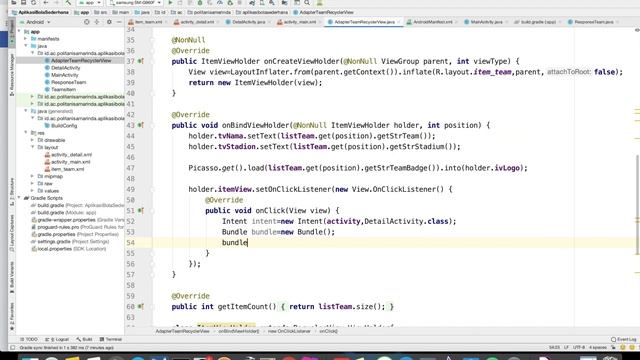Switch to build.gradle (app) tab
Screen dimensions: 640x360
point(538,22)
